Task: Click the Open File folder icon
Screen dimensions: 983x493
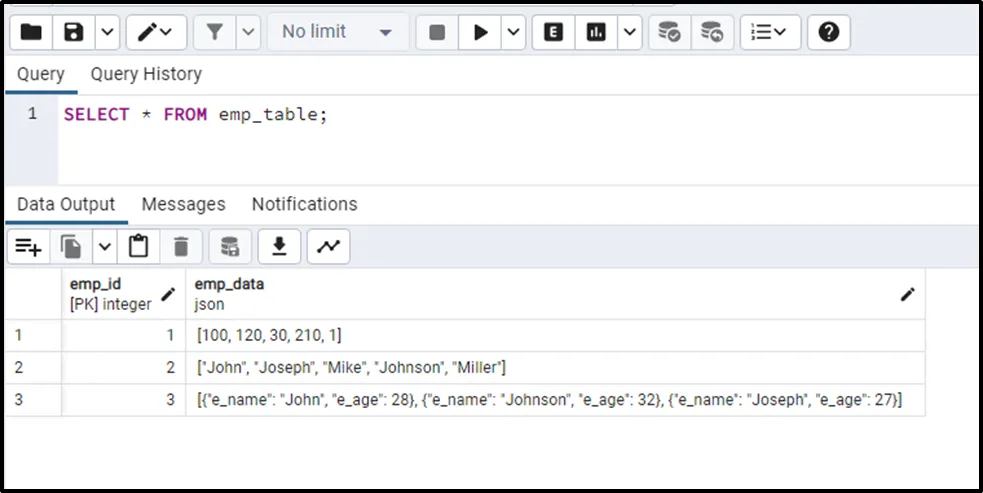Action: [x=31, y=32]
